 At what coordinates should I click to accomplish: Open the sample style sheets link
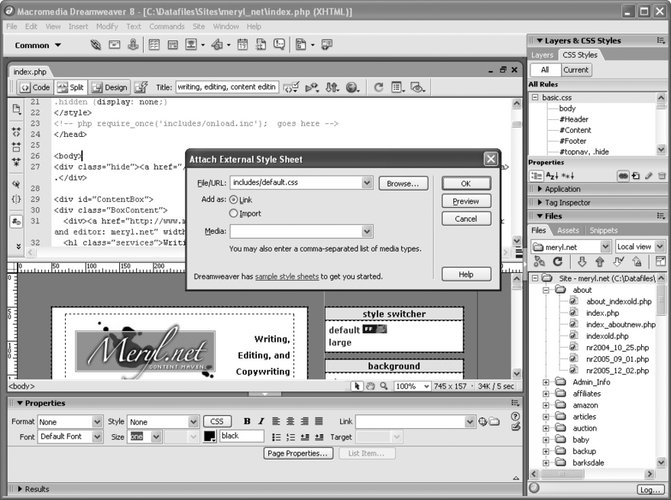289,275
